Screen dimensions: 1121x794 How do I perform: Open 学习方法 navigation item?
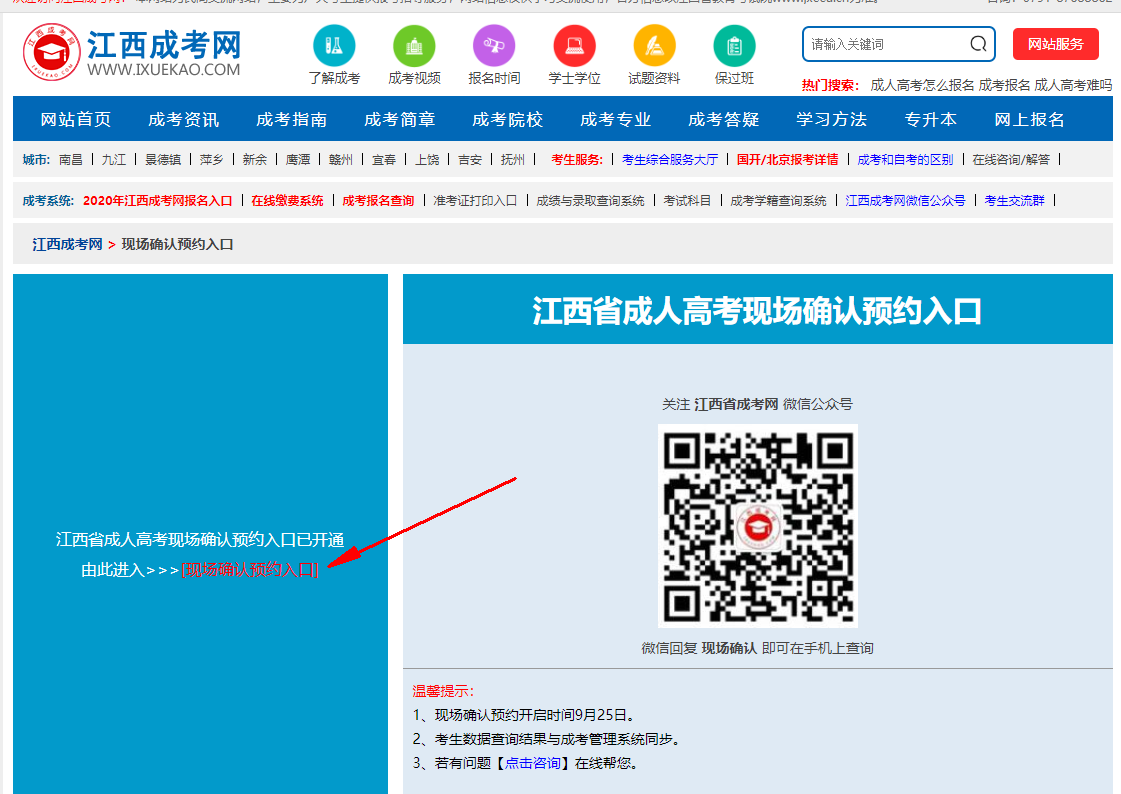[831, 119]
